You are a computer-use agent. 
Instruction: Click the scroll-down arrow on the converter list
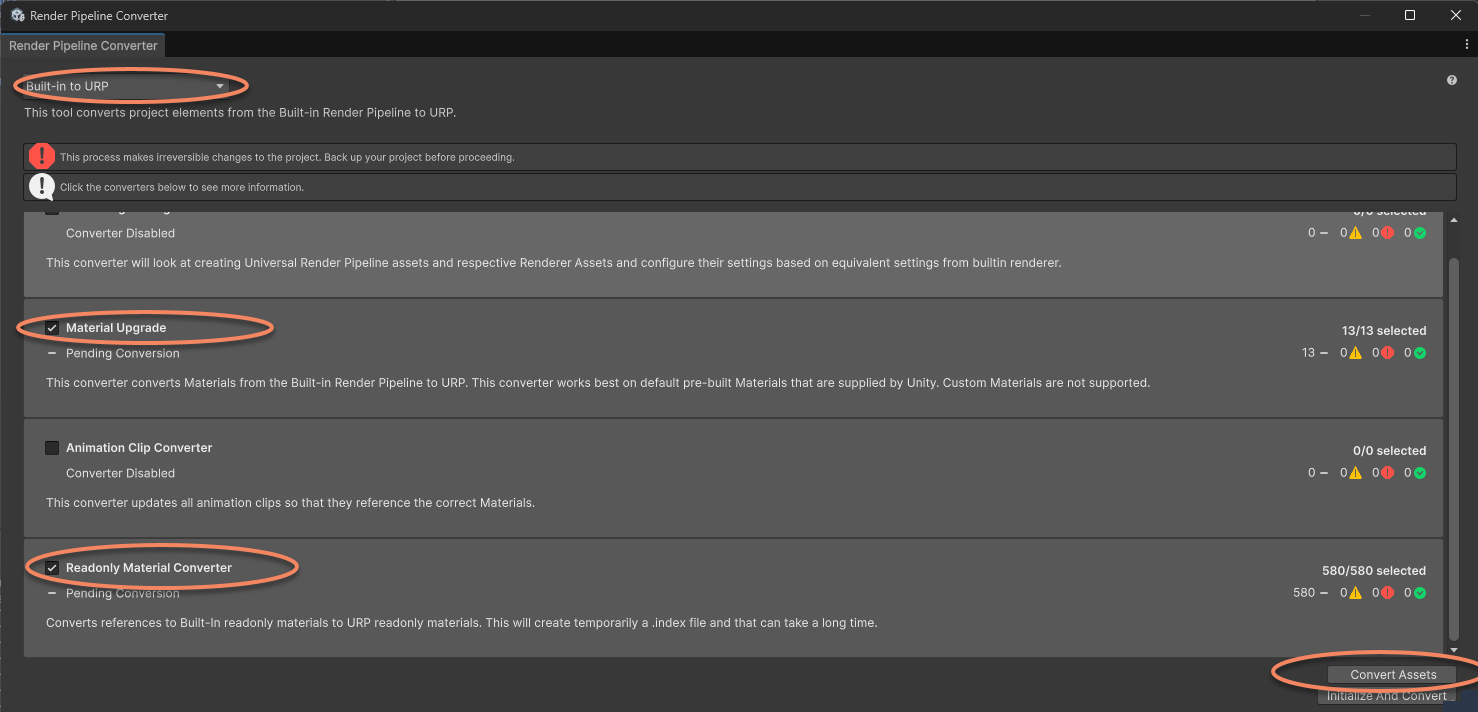coord(1455,647)
